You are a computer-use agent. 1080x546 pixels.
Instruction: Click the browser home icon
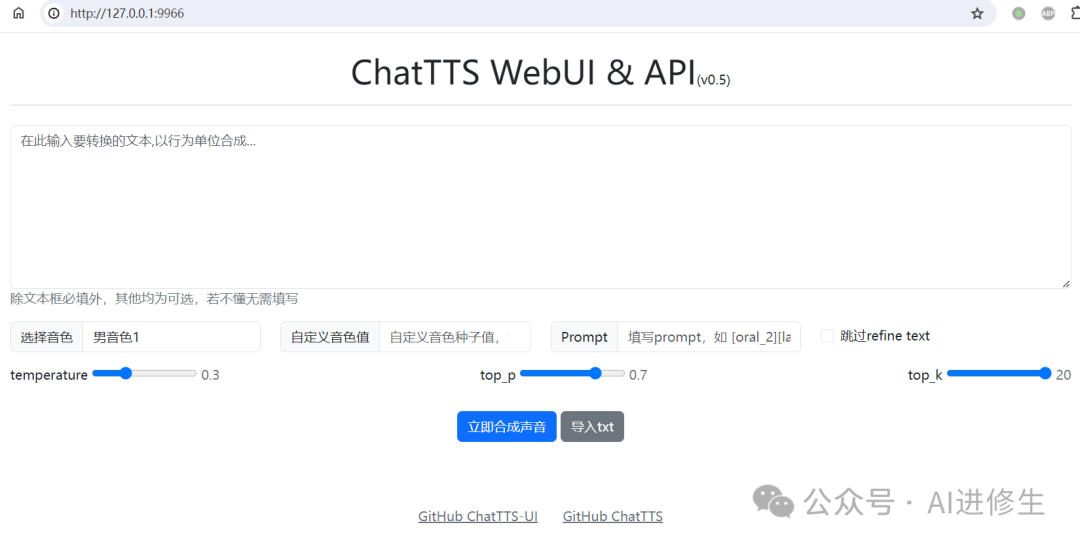click(x=19, y=13)
